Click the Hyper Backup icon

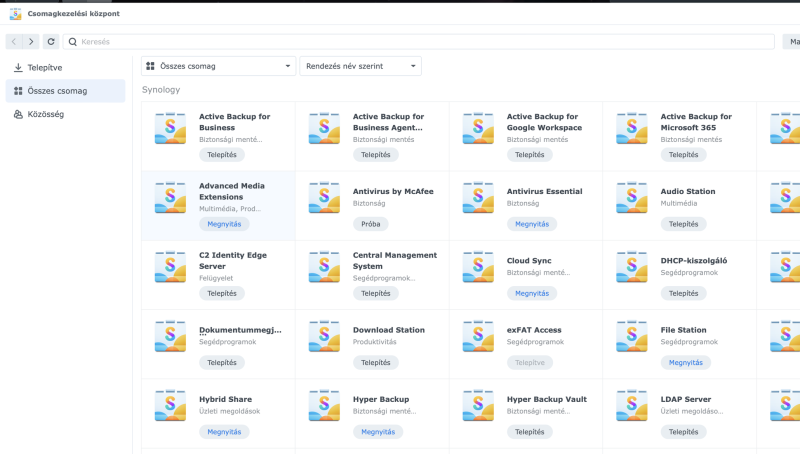tap(324, 406)
